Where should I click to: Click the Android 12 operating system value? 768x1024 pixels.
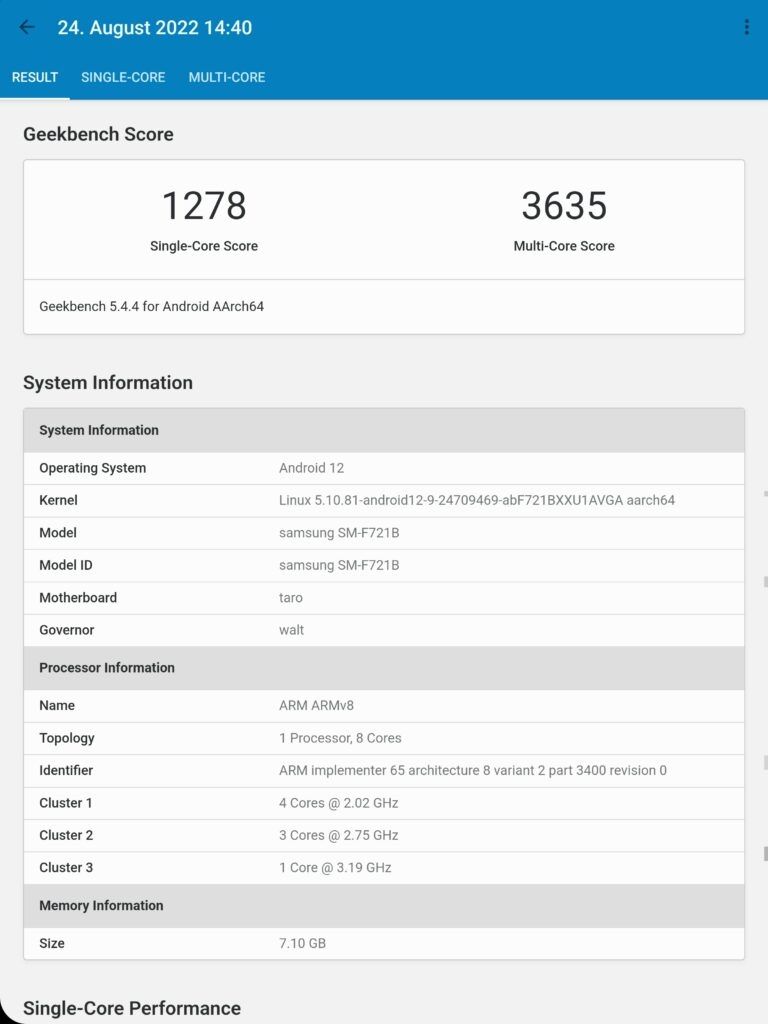tap(312, 468)
